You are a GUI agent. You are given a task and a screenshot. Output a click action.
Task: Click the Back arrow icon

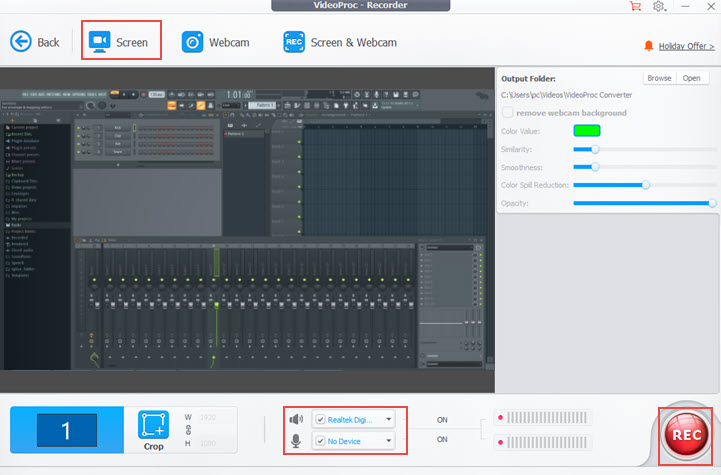click(21, 42)
